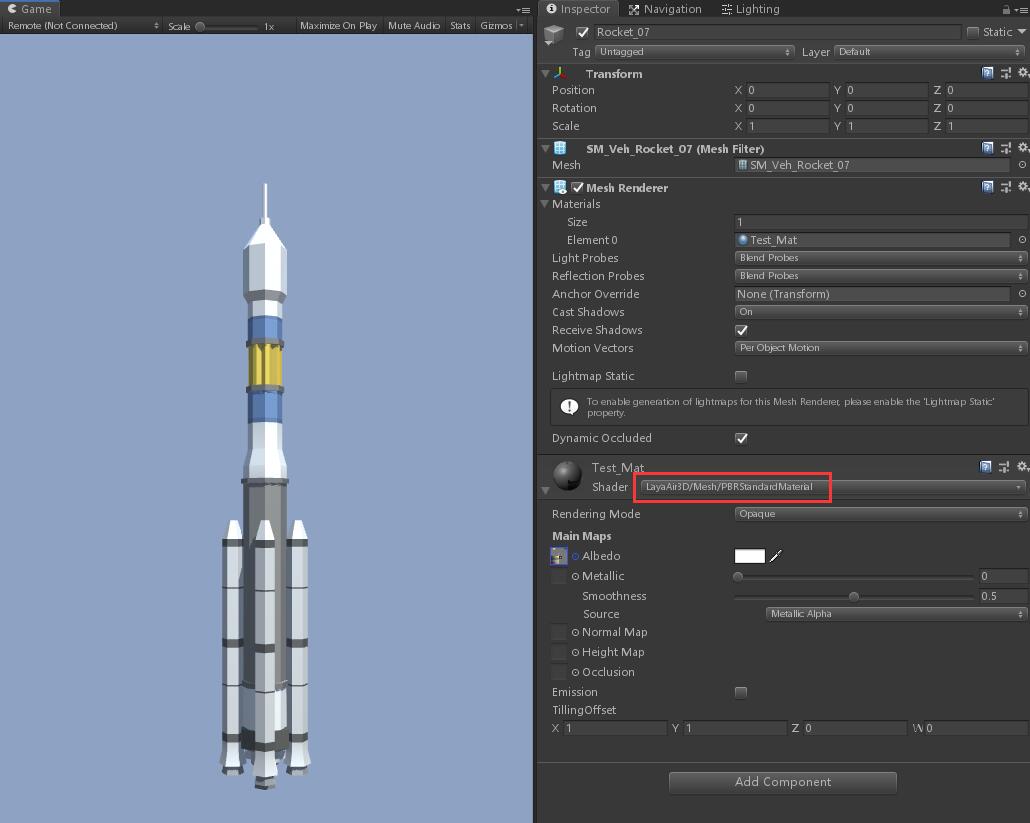Disable the Dynamic Occluded checkbox

click(741, 438)
